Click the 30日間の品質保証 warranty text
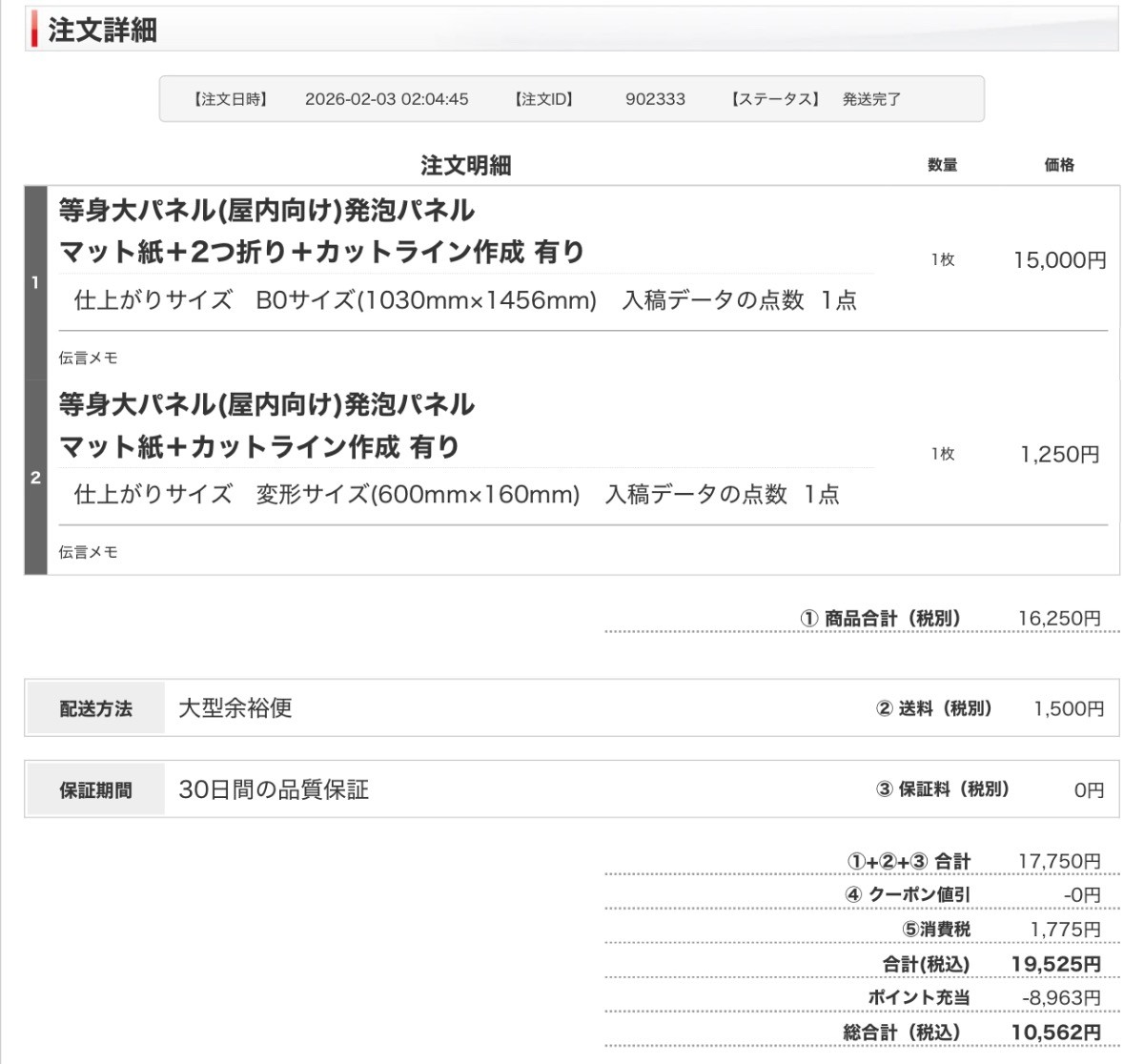The image size is (1144, 1064). (x=274, y=789)
